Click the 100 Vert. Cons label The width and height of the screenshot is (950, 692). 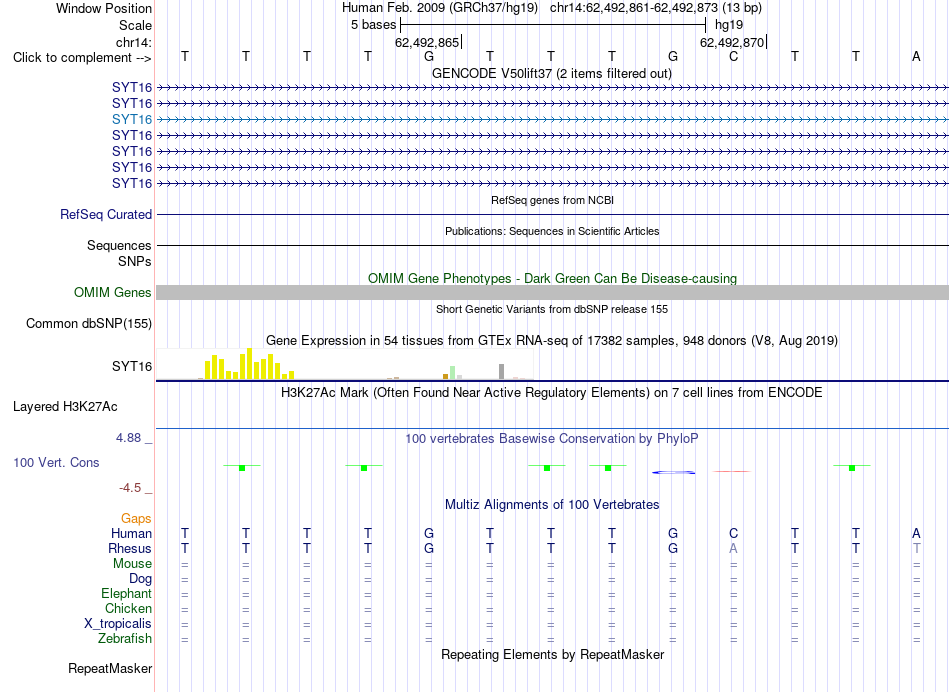[x=56, y=463]
